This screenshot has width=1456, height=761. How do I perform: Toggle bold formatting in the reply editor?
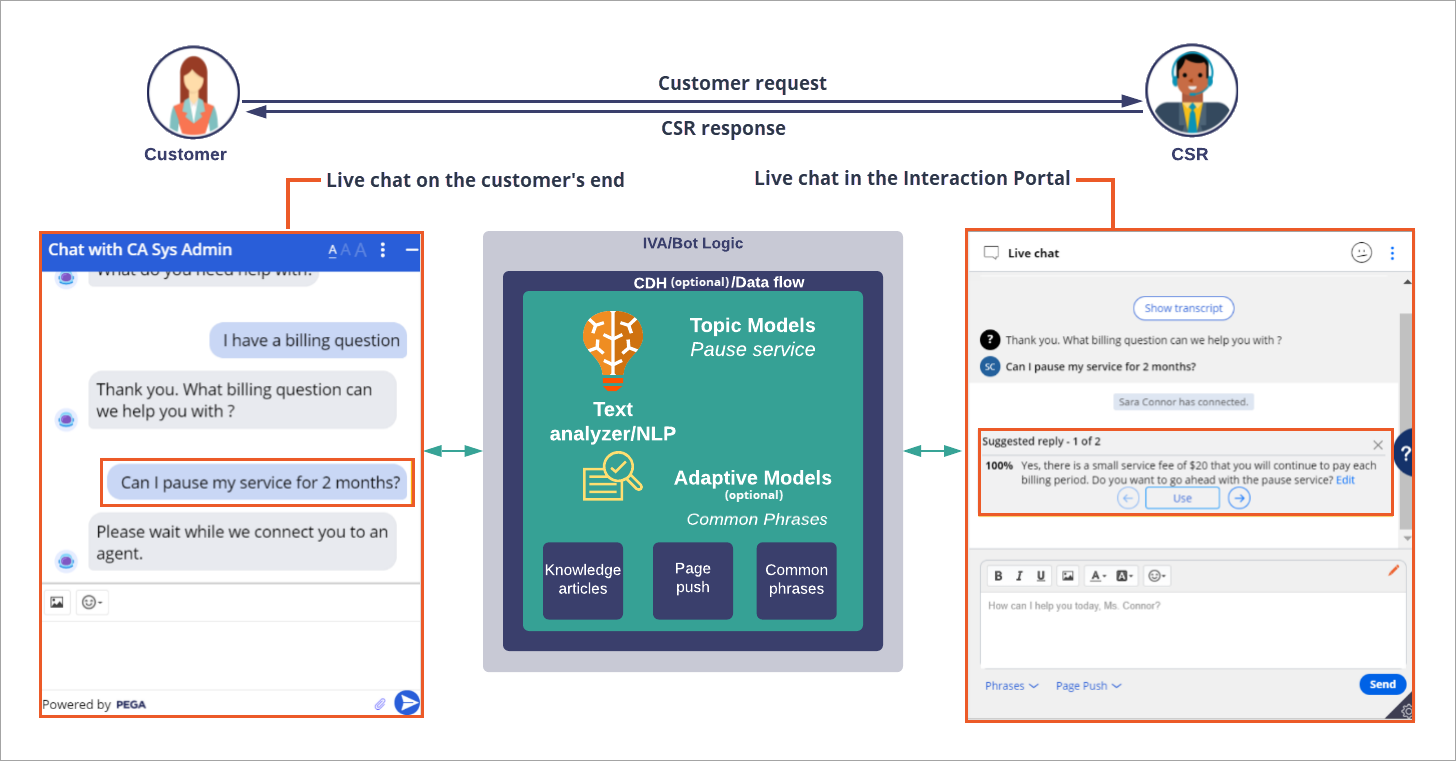(998, 576)
